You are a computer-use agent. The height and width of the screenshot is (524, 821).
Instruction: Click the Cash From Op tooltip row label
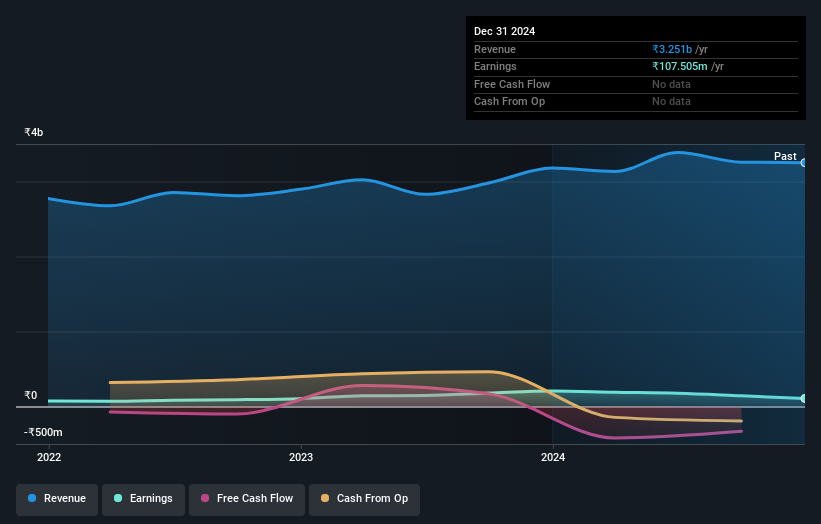click(x=509, y=102)
